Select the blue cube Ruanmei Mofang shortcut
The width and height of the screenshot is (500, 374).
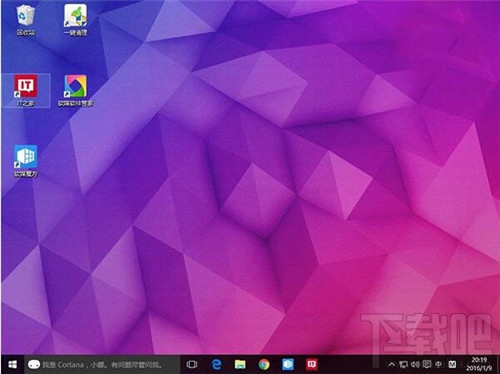(x=26, y=161)
